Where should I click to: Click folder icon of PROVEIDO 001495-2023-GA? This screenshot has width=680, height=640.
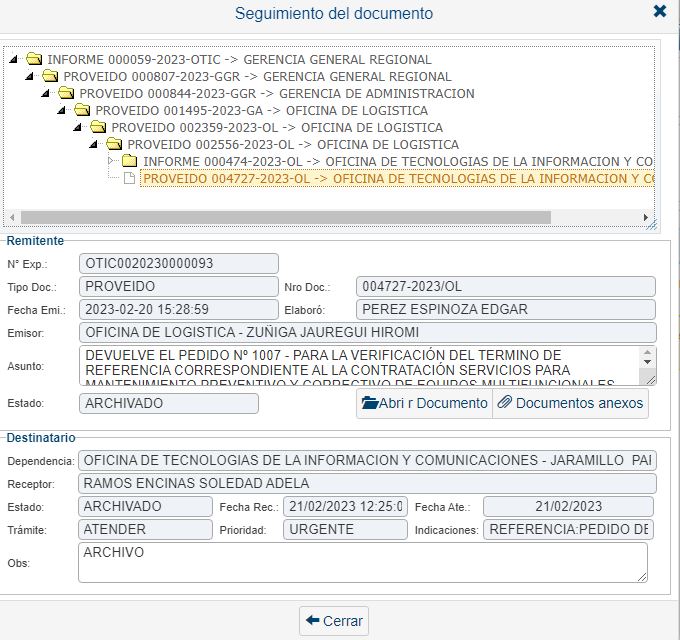click(x=82, y=110)
